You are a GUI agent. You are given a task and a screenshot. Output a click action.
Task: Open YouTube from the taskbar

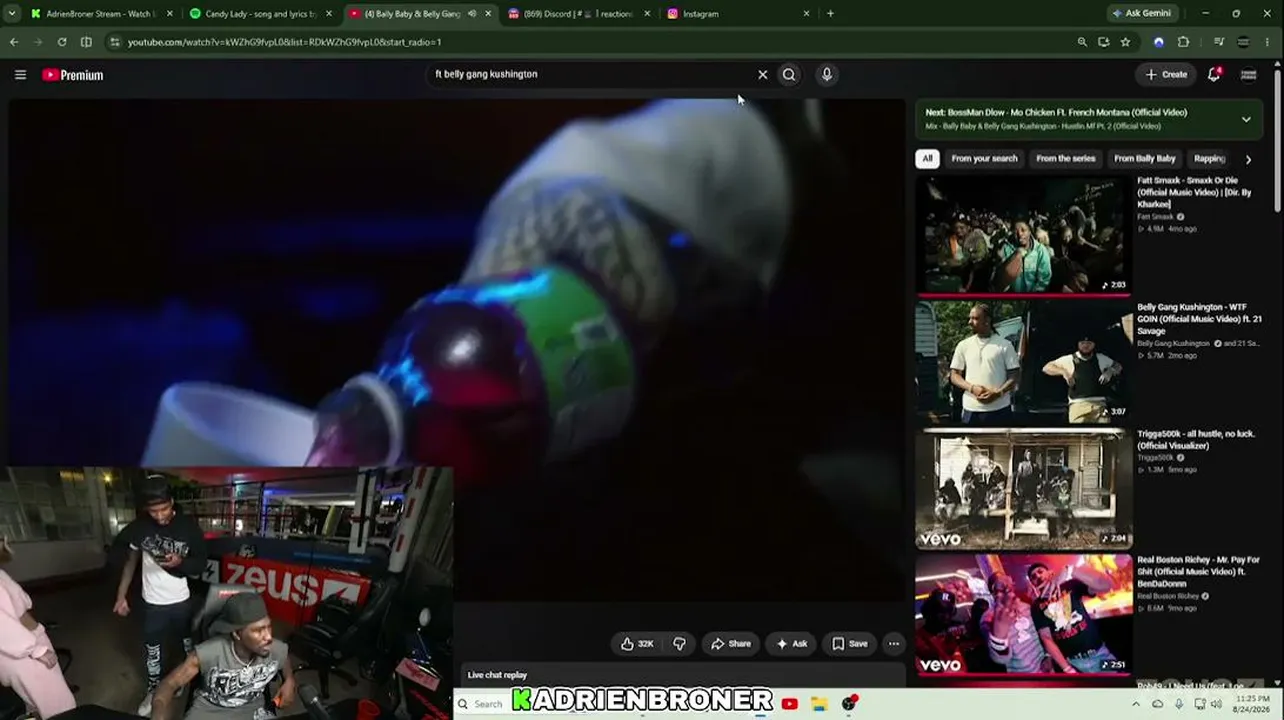coord(789,704)
